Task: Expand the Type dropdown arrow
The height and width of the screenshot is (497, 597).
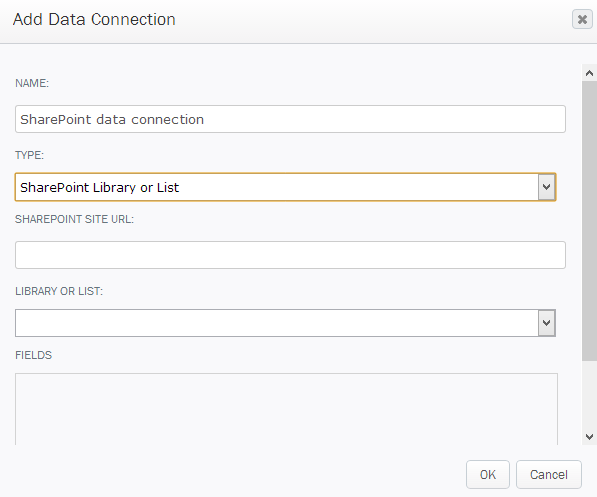Action: pos(546,187)
